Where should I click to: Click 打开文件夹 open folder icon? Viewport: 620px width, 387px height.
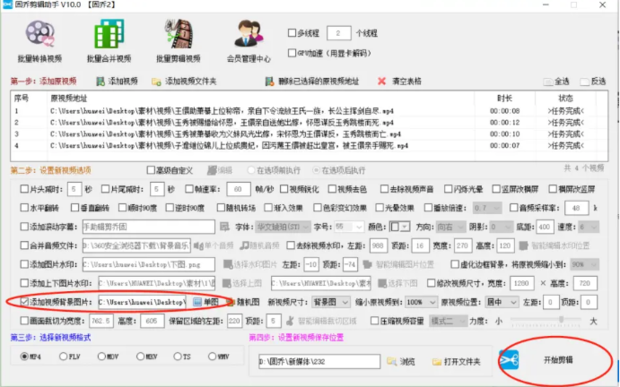(x=437, y=362)
